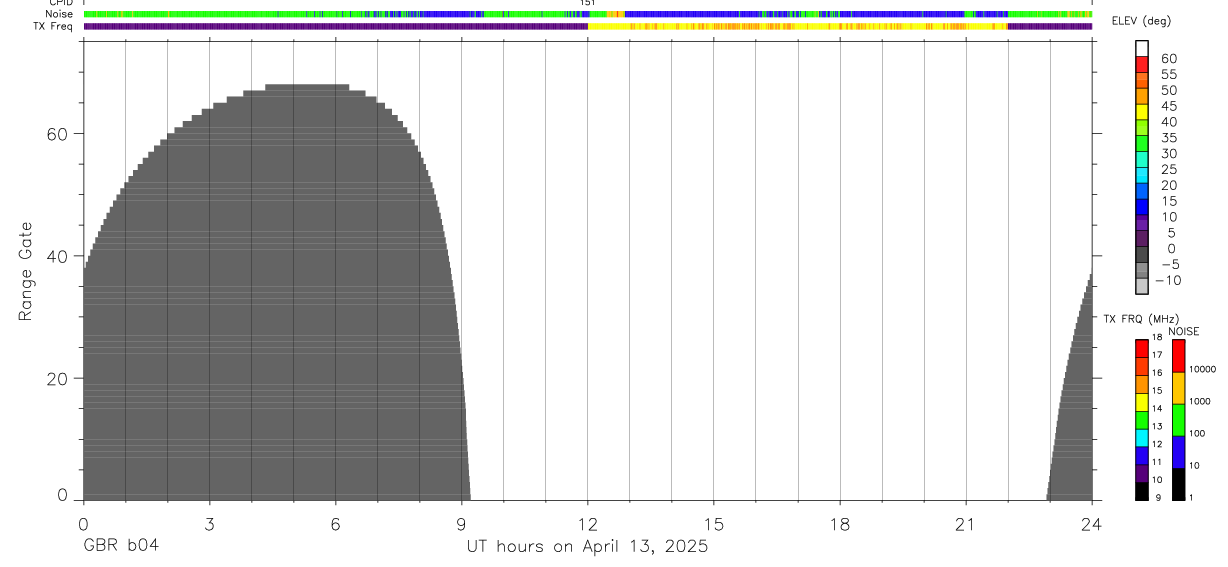Select the 35 label in ELEV legend

tap(1168, 138)
